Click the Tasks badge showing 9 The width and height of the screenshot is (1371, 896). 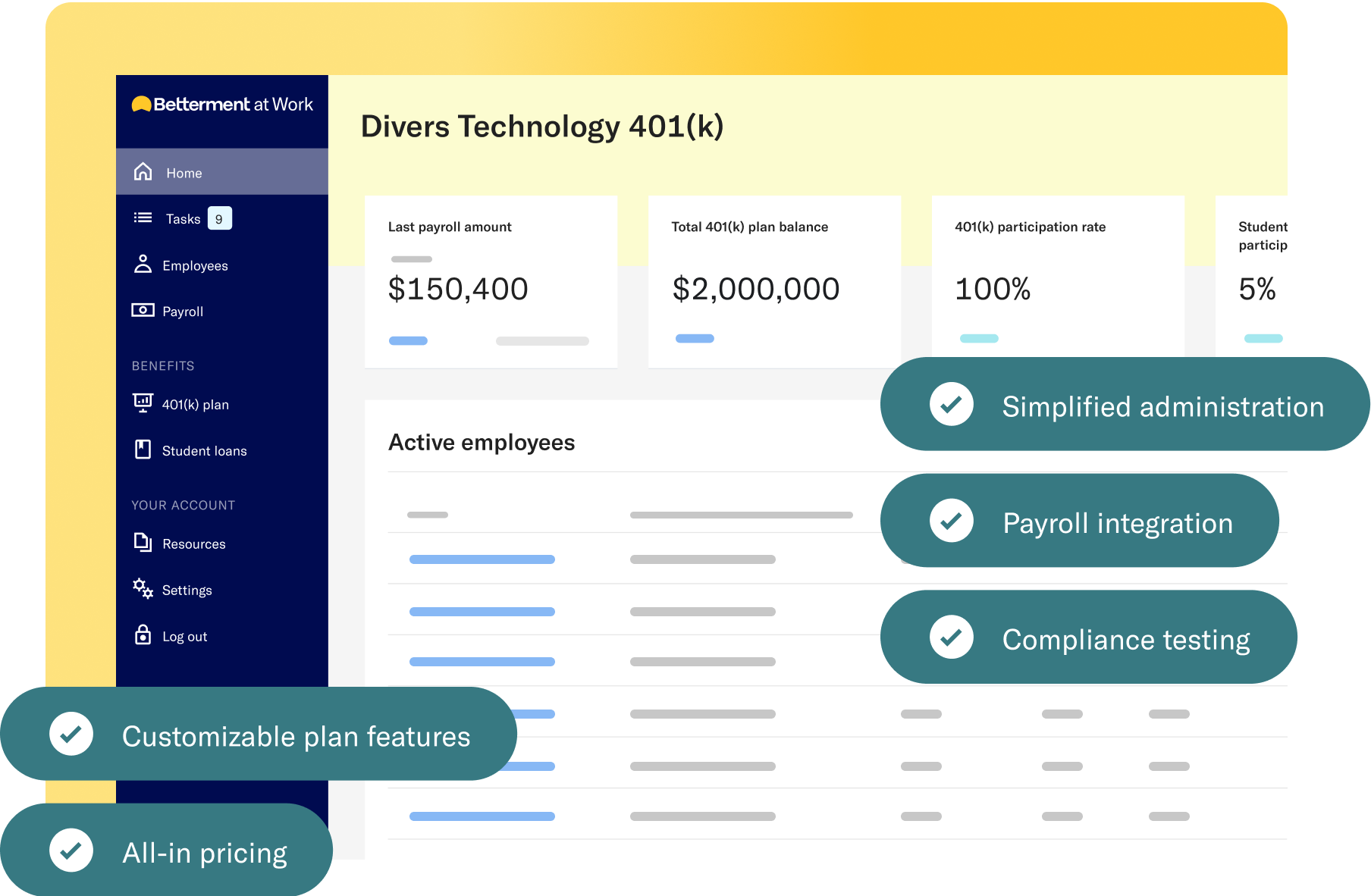[219, 218]
